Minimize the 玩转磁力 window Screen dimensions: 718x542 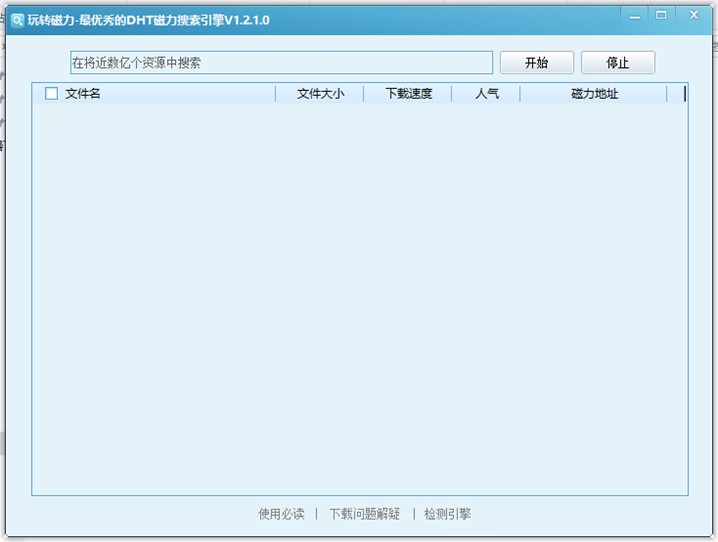(x=631, y=15)
